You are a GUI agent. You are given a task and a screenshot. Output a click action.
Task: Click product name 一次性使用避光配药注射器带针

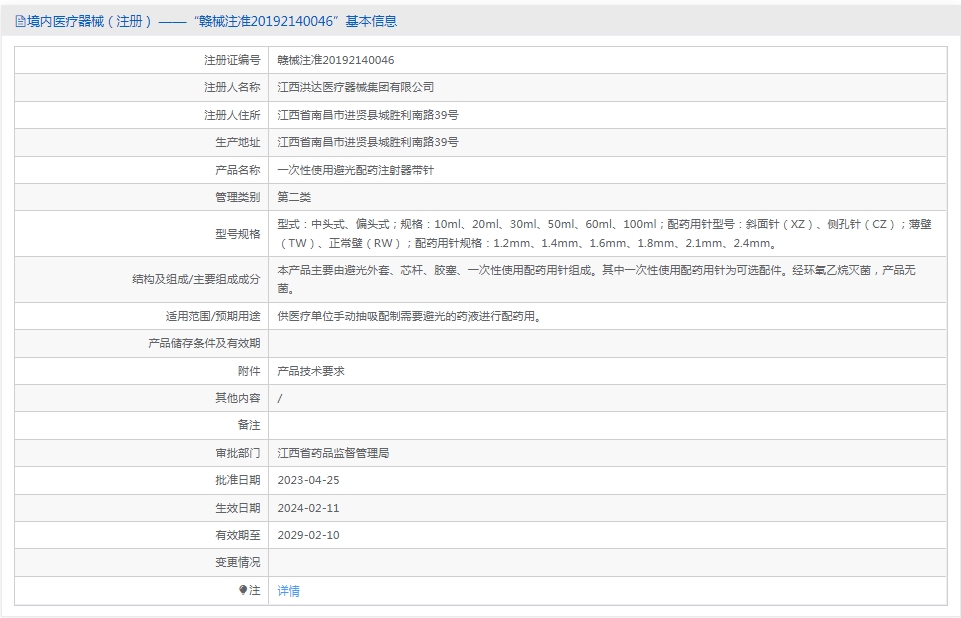[355, 170]
